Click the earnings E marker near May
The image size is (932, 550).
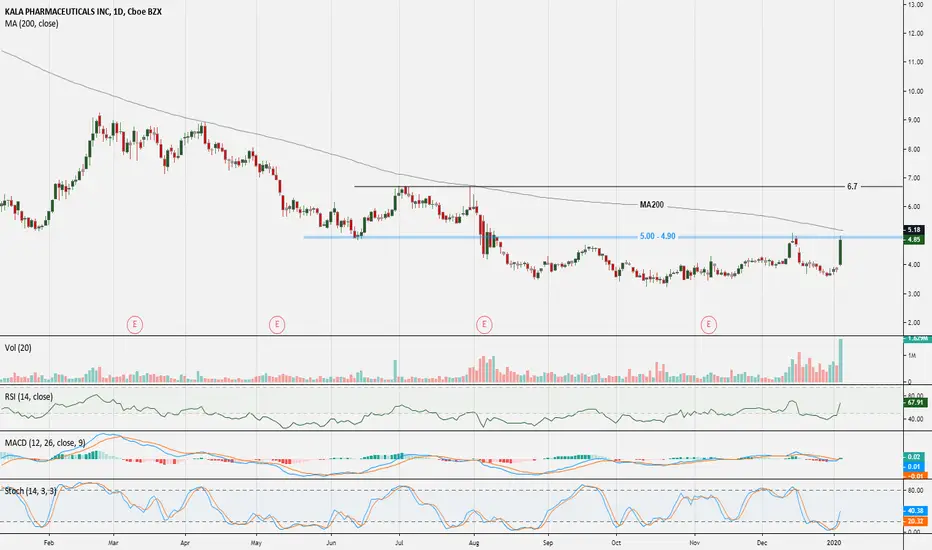pyautogui.click(x=276, y=325)
